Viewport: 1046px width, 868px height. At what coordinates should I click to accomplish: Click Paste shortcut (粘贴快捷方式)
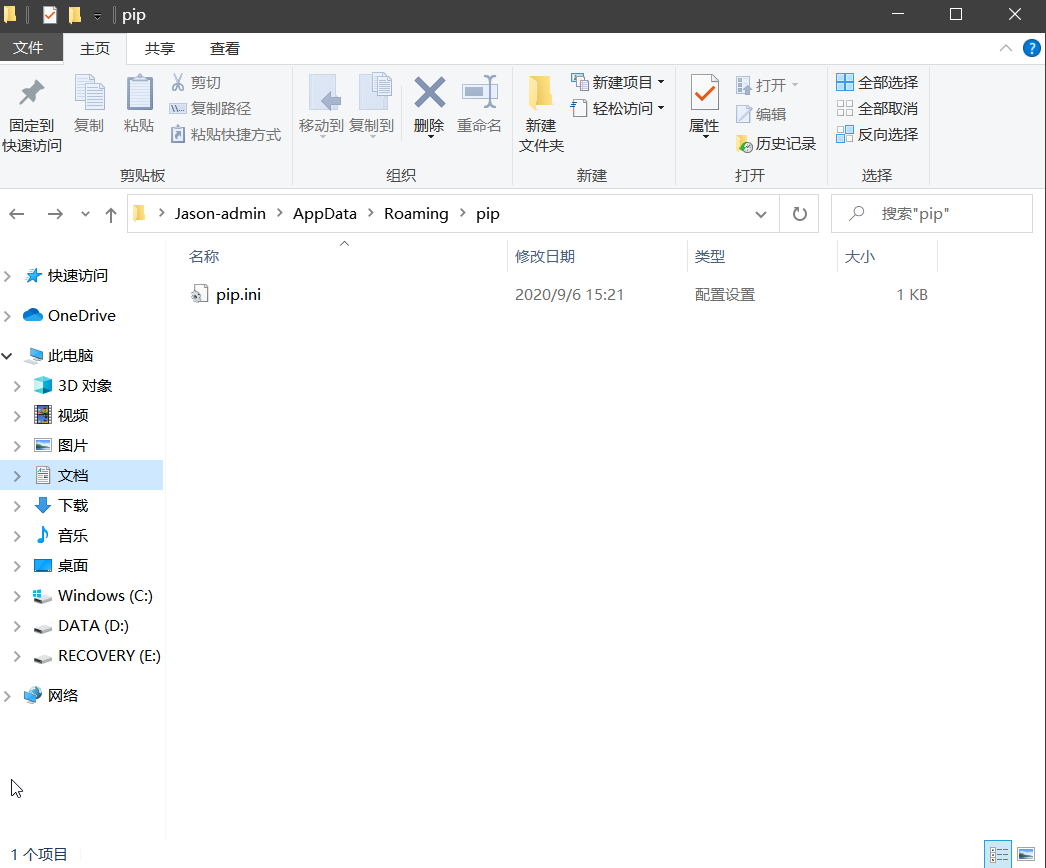225,135
